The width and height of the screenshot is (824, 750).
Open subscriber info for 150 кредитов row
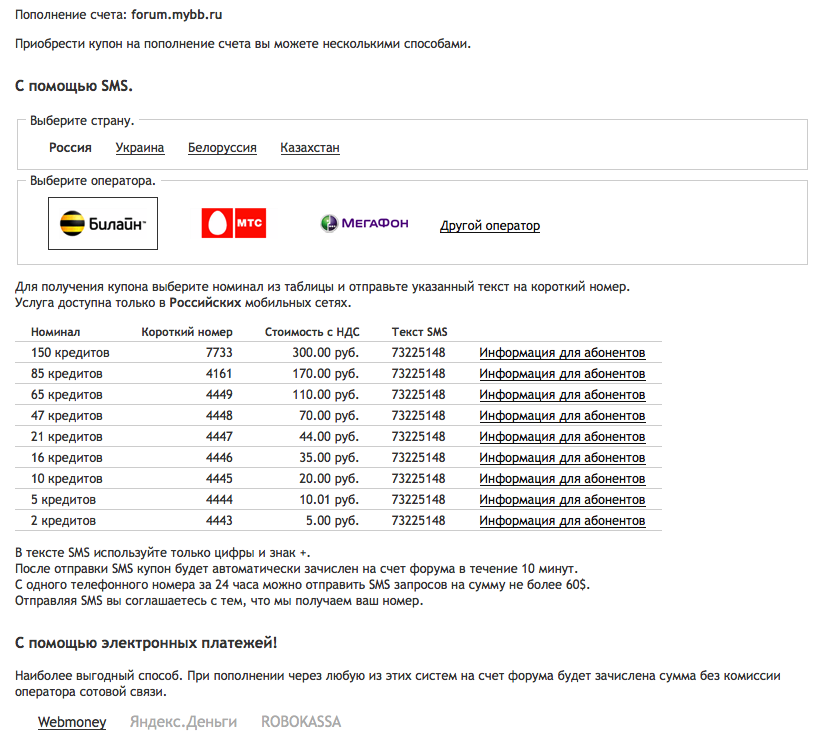[x=562, y=353]
